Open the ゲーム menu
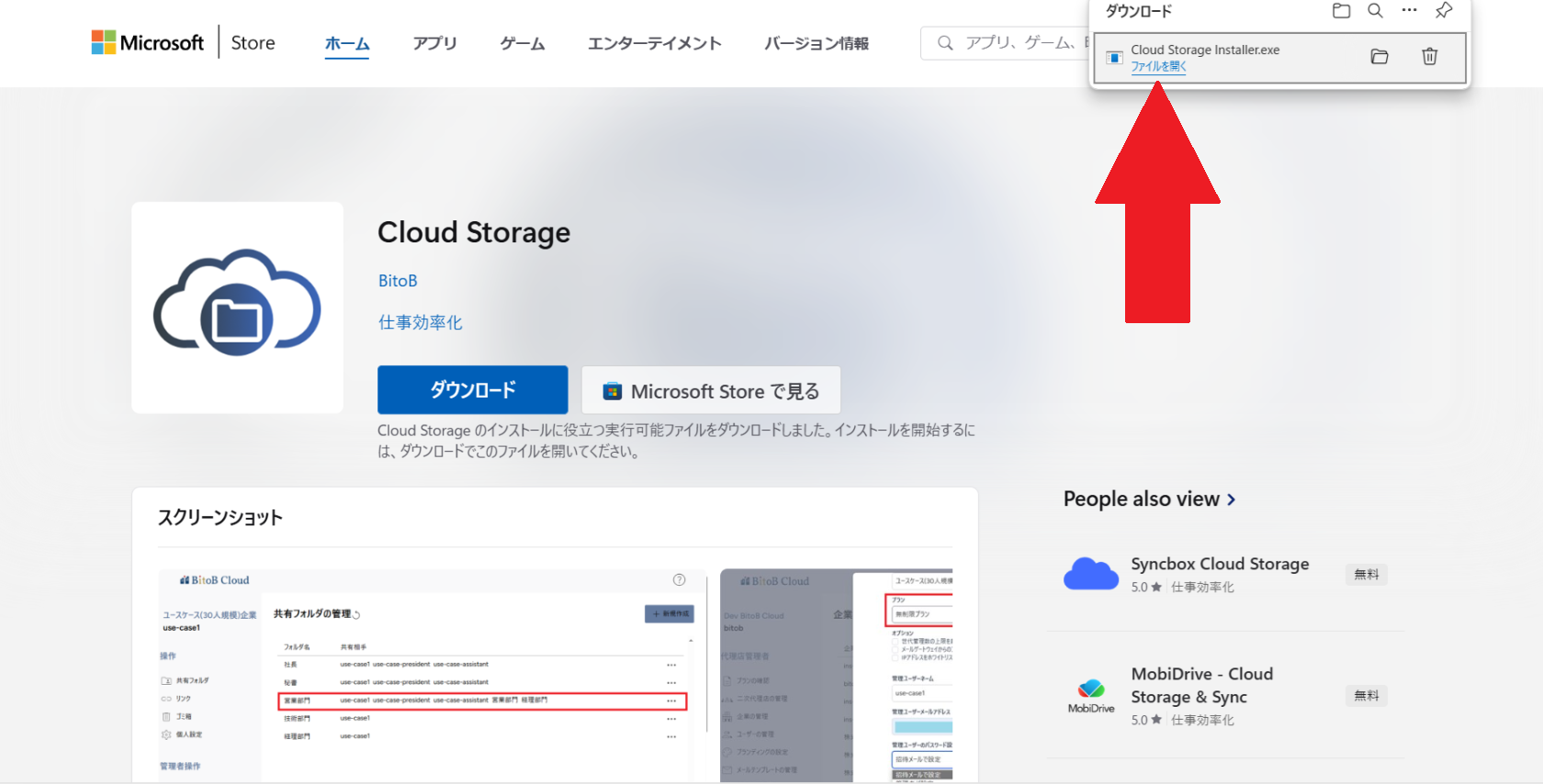The height and width of the screenshot is (784, 1543). (523, 43)
